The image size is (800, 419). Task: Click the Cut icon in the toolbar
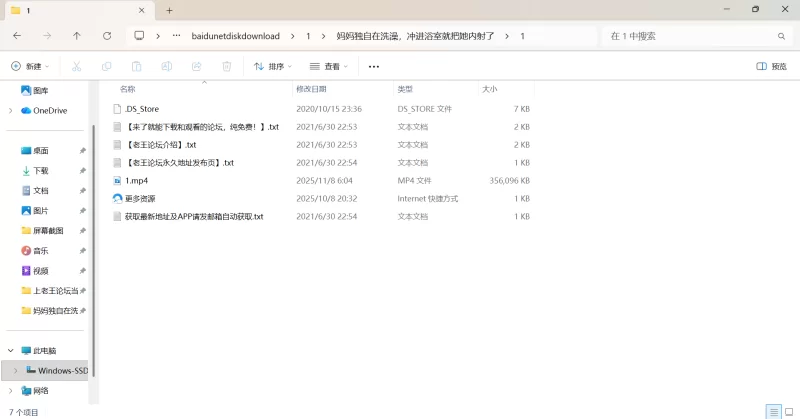point(76,66)
